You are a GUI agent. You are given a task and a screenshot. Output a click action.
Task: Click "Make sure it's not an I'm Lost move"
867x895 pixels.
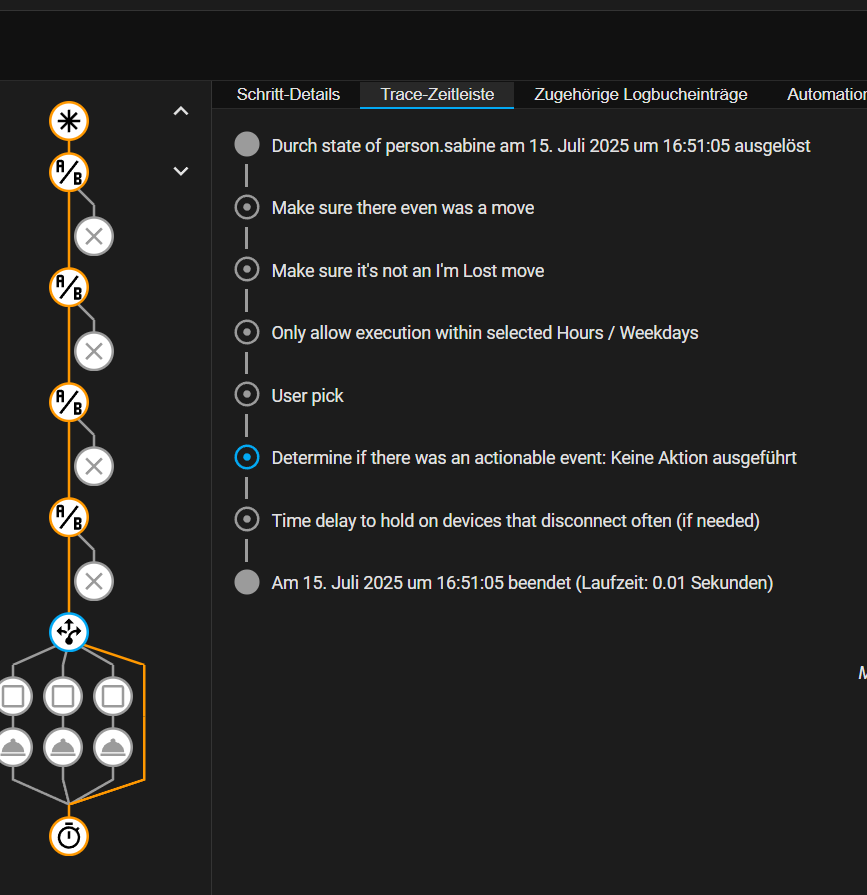click(408, 271)
